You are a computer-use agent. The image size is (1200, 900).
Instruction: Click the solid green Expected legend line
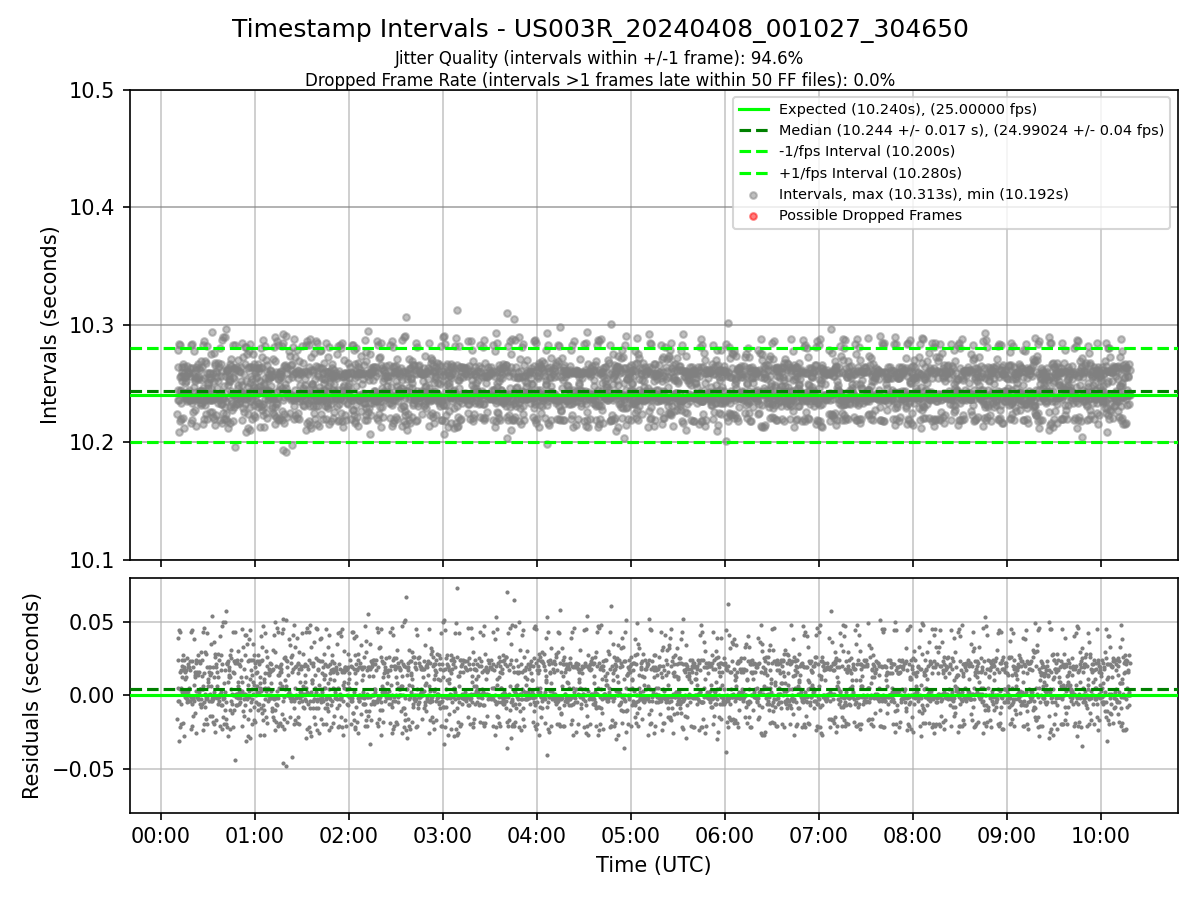754,109
